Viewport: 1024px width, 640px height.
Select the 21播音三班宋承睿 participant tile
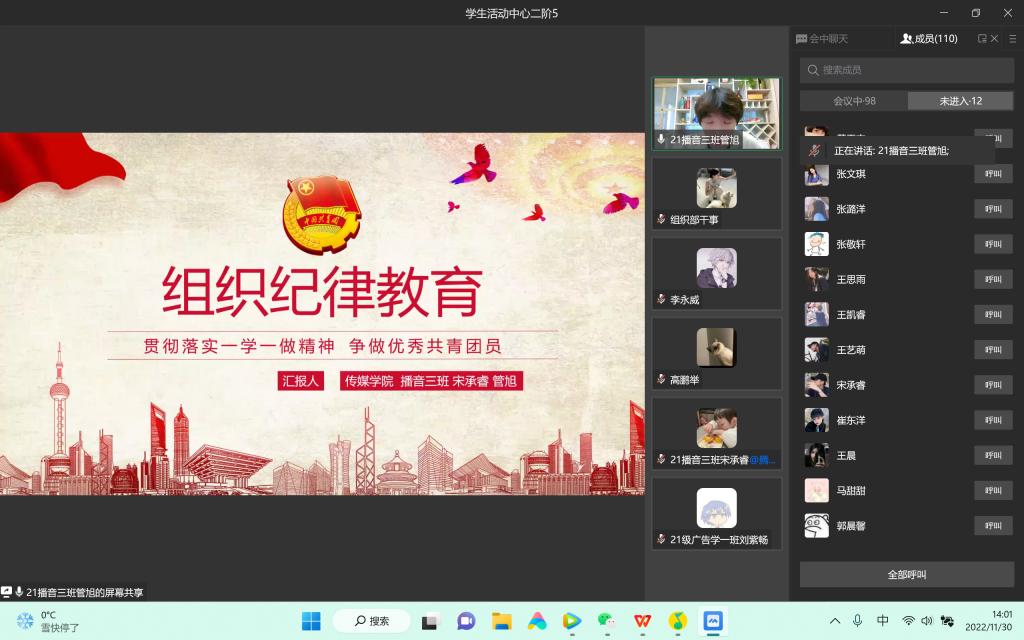click(716, 434)
